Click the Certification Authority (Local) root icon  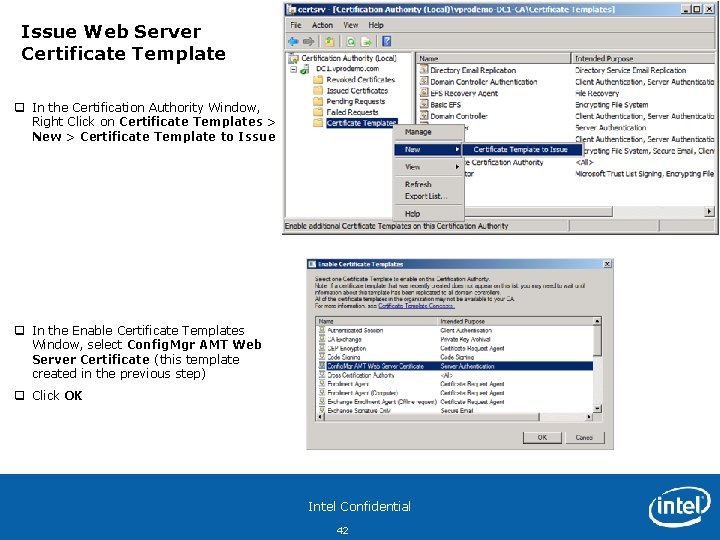coord(293,58)
